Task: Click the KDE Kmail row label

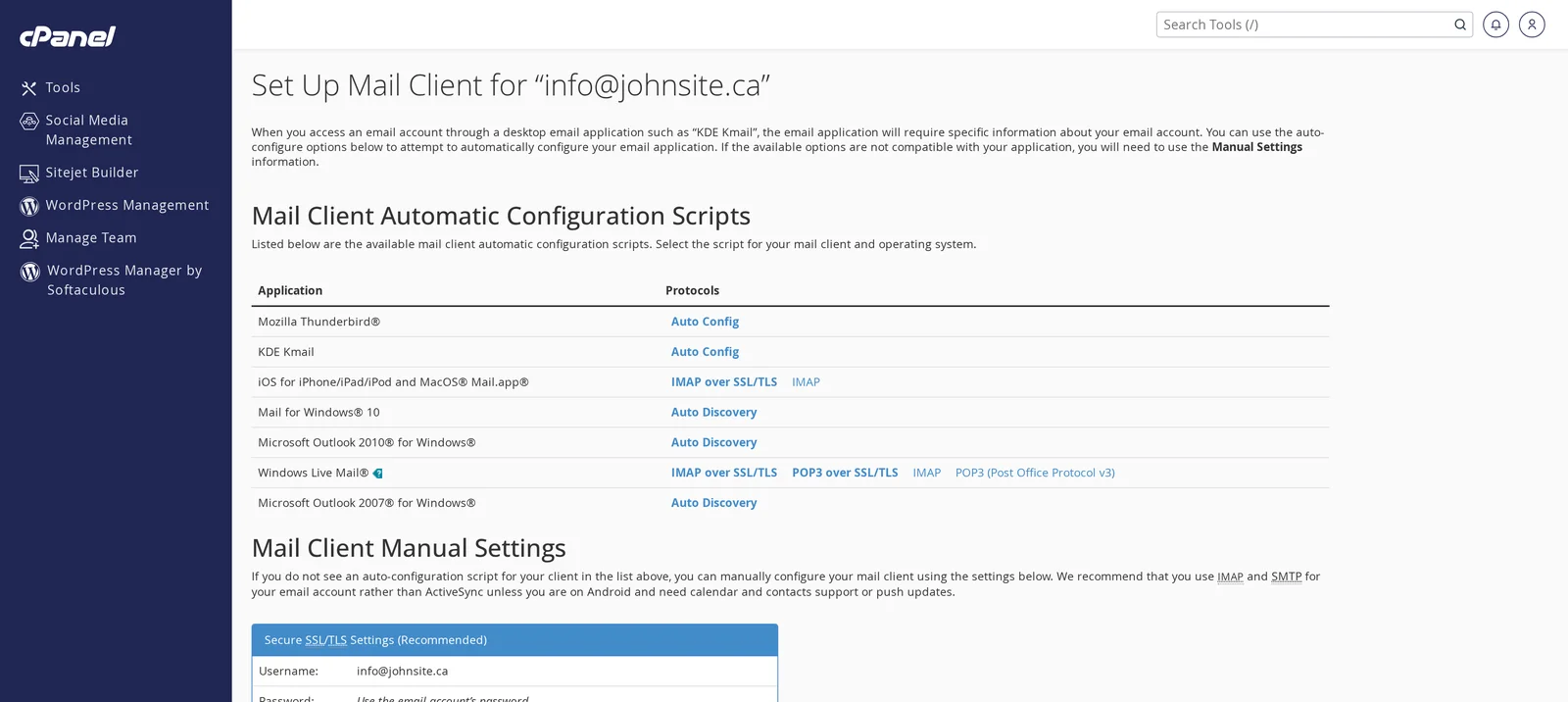Action: (x=286, y=352)
